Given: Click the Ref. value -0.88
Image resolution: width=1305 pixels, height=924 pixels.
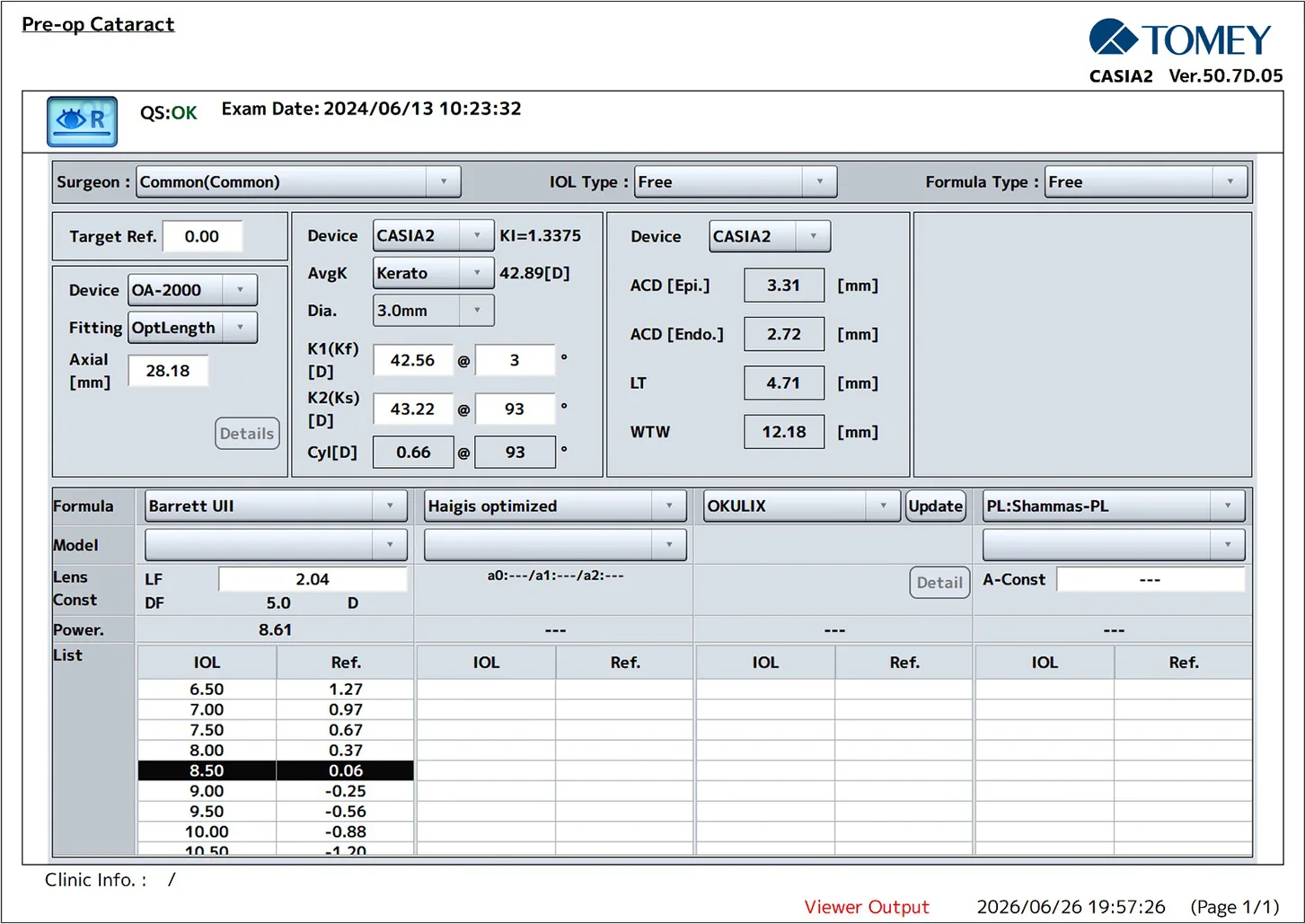Looking at the screenshot, I should [x=346, y=832].
